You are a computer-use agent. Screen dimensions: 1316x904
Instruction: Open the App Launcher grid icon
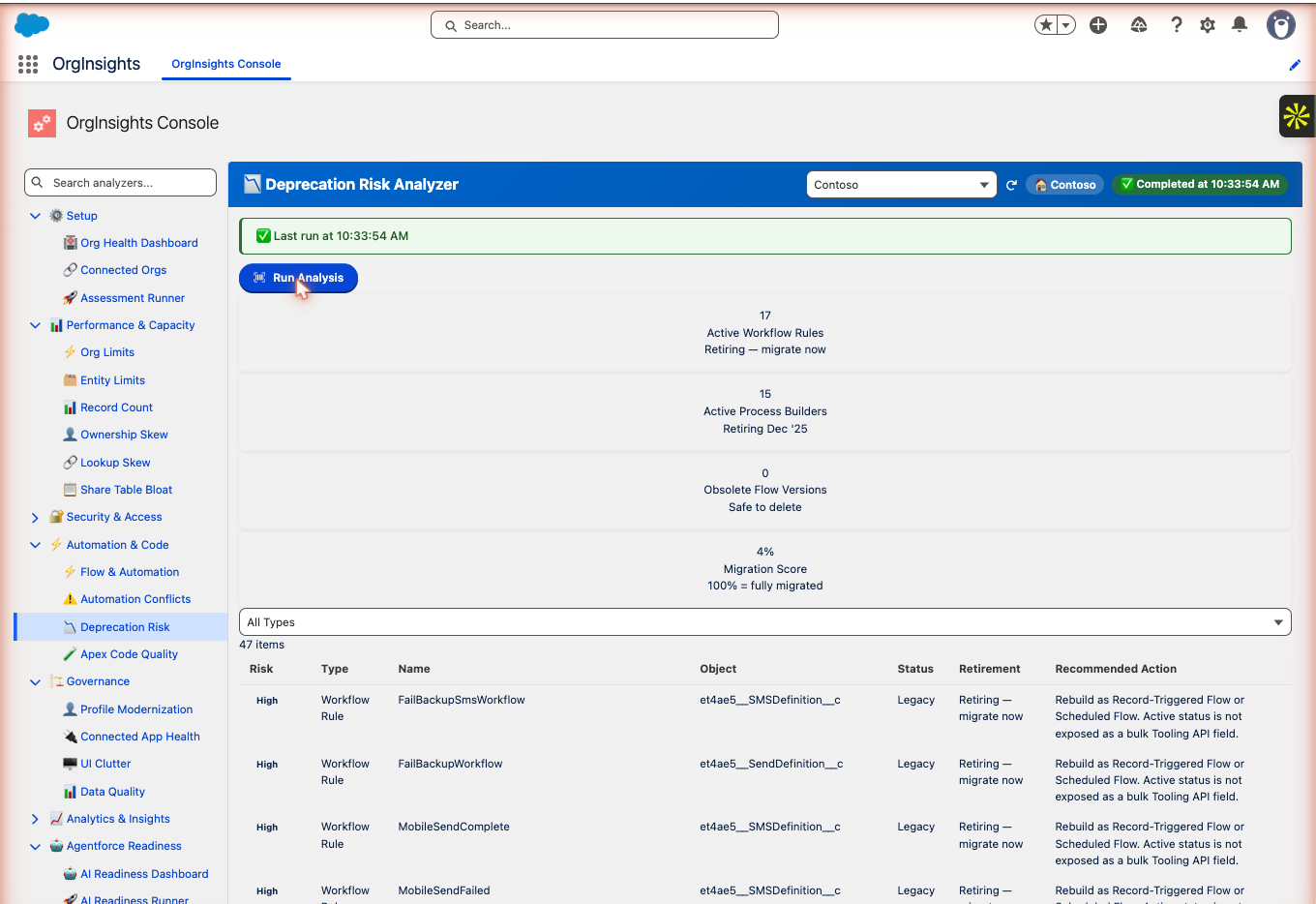pyautogui.click(x=28, y=64)
